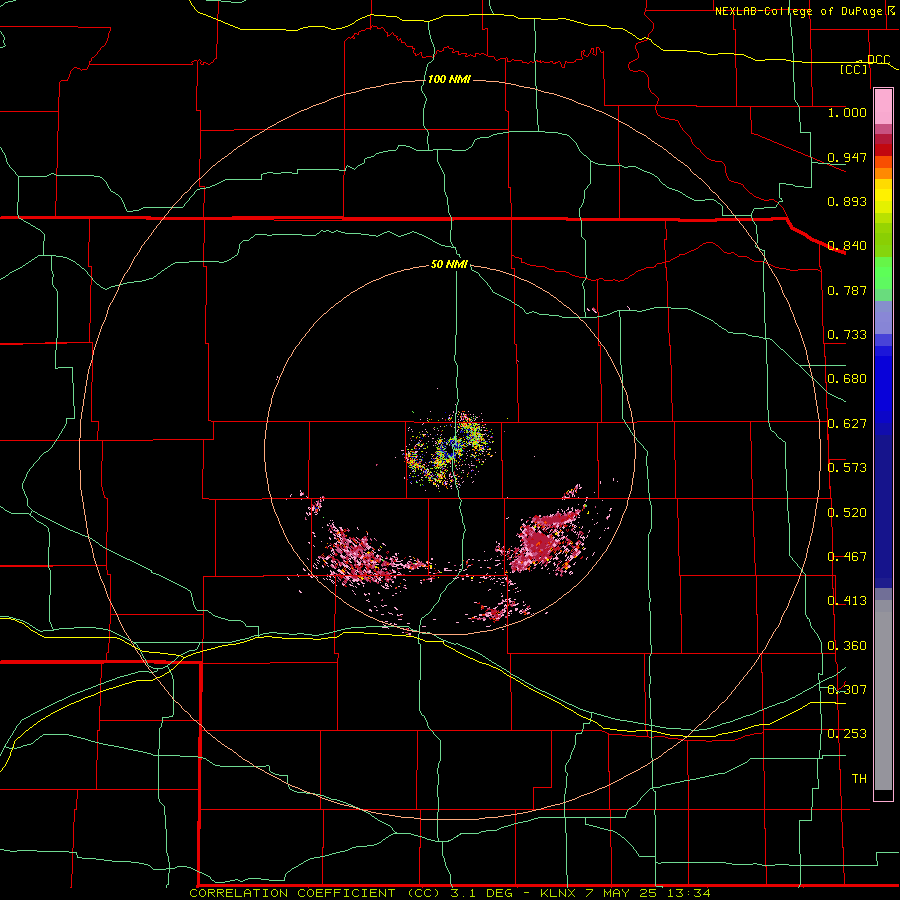
Task: Click the blue-yellow radar clutter at center
Action: tap(450, 451)
